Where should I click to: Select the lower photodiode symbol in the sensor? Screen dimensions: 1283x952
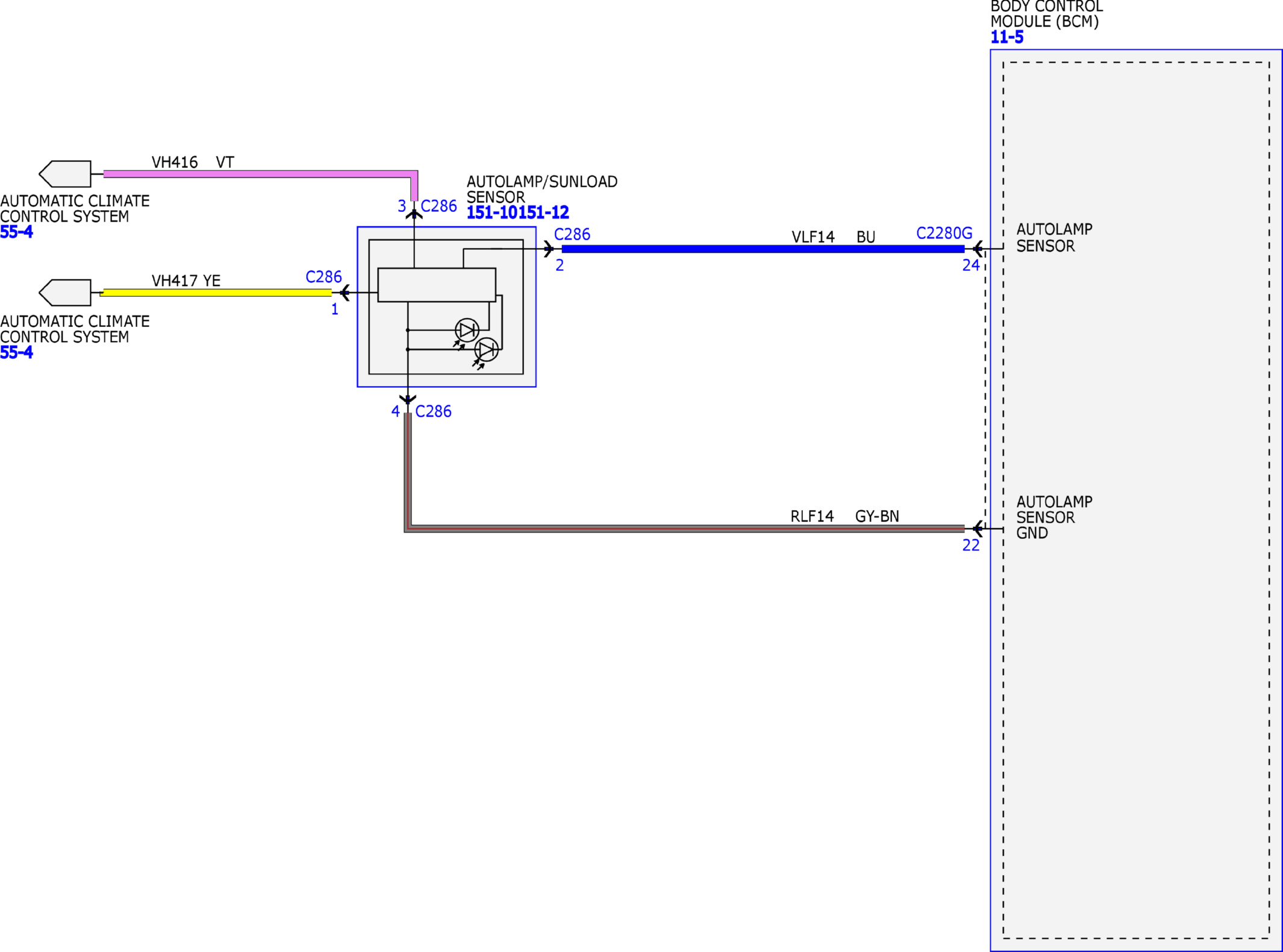coord(487,349)
